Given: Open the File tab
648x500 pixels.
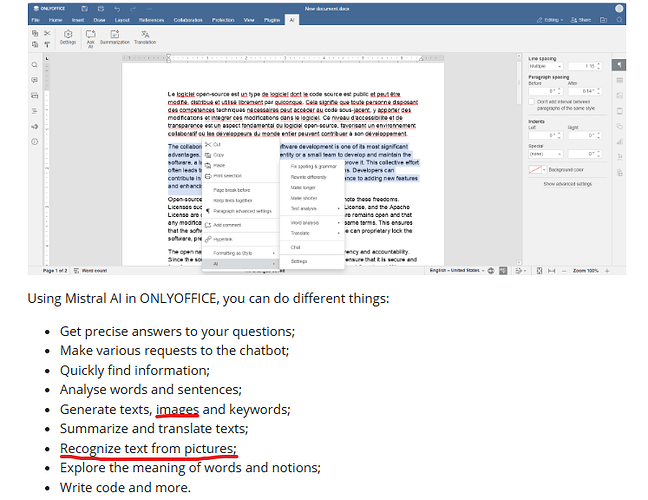Looking at the screenshot, I should (36, 20).
